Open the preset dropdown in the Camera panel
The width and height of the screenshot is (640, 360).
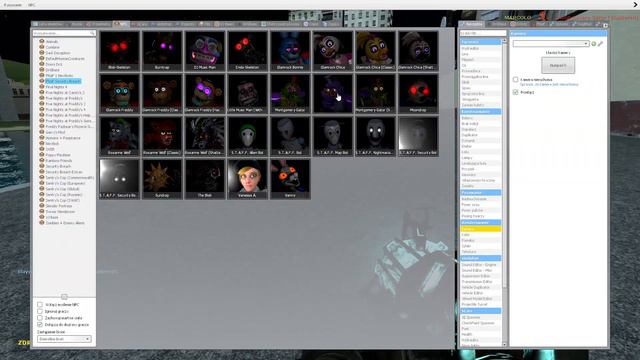coord(551,43)
